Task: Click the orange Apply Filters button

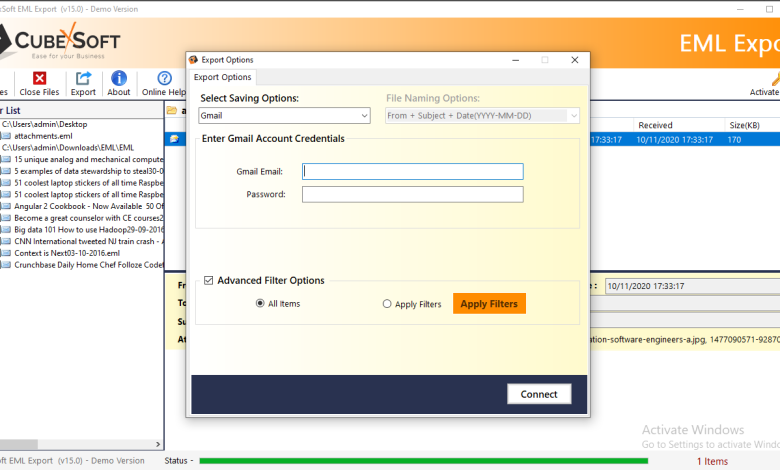Action: (489, 303)
